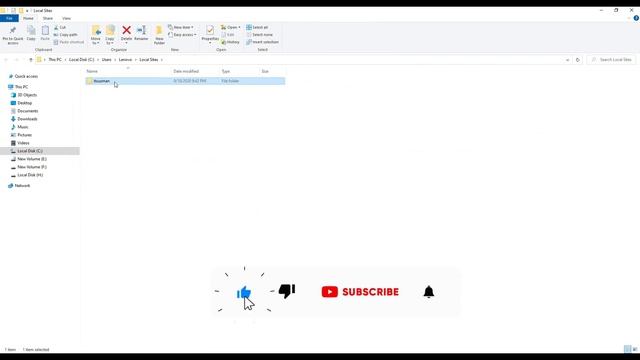Click the Search Local Sites box
This screenshot has height=360, width=640.
pos(611,60)
